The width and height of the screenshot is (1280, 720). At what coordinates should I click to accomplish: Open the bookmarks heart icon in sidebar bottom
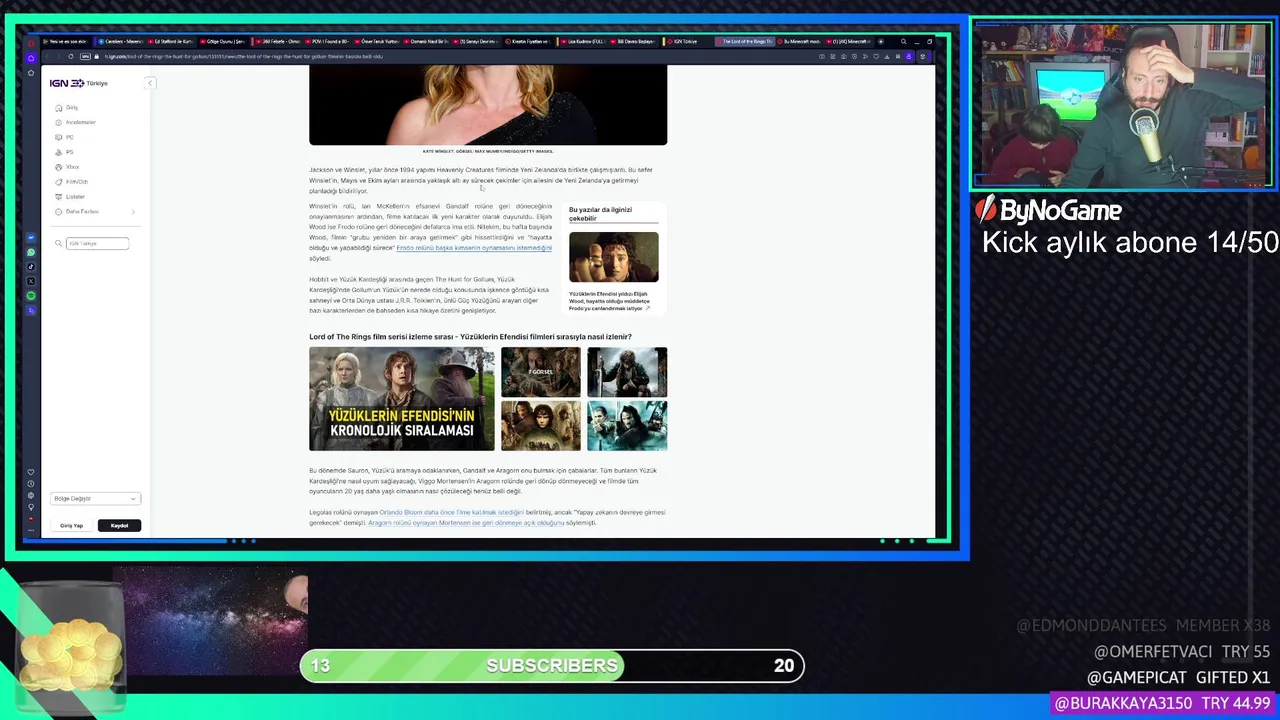pyautogui.click(x=31, y=472)
